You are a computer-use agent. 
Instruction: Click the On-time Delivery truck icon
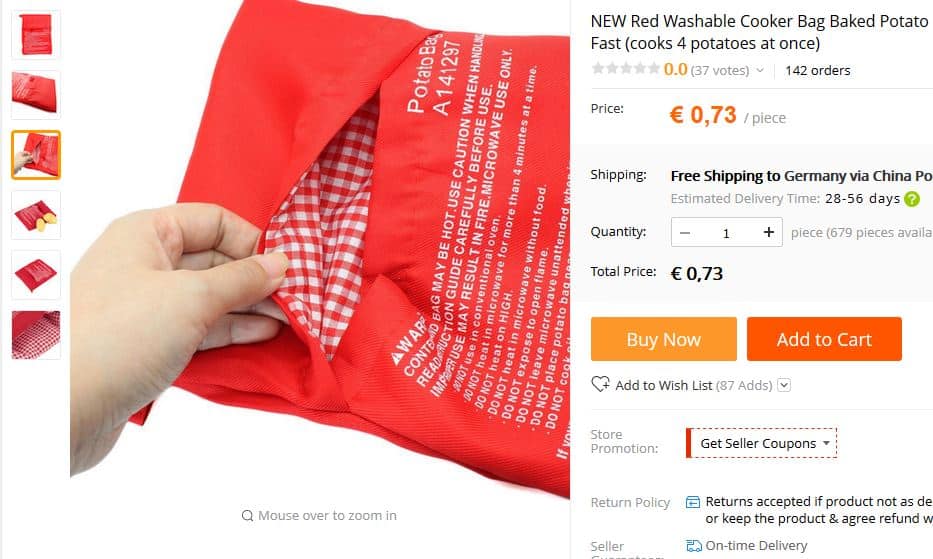tap(694, 545)
